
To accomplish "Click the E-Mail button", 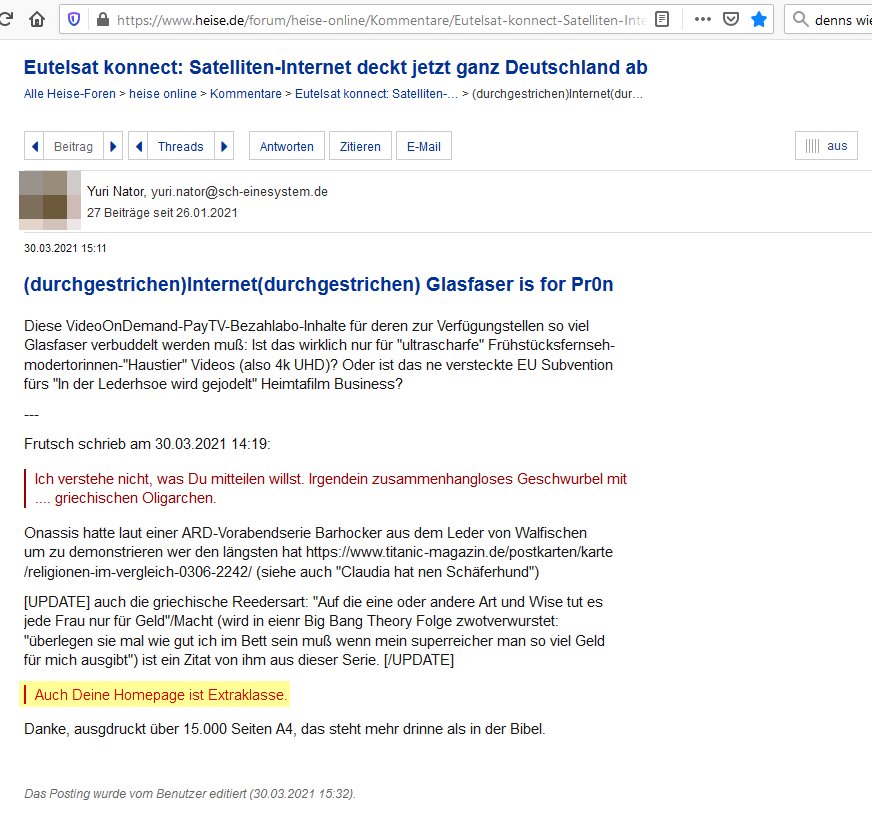I will [423, 146].
